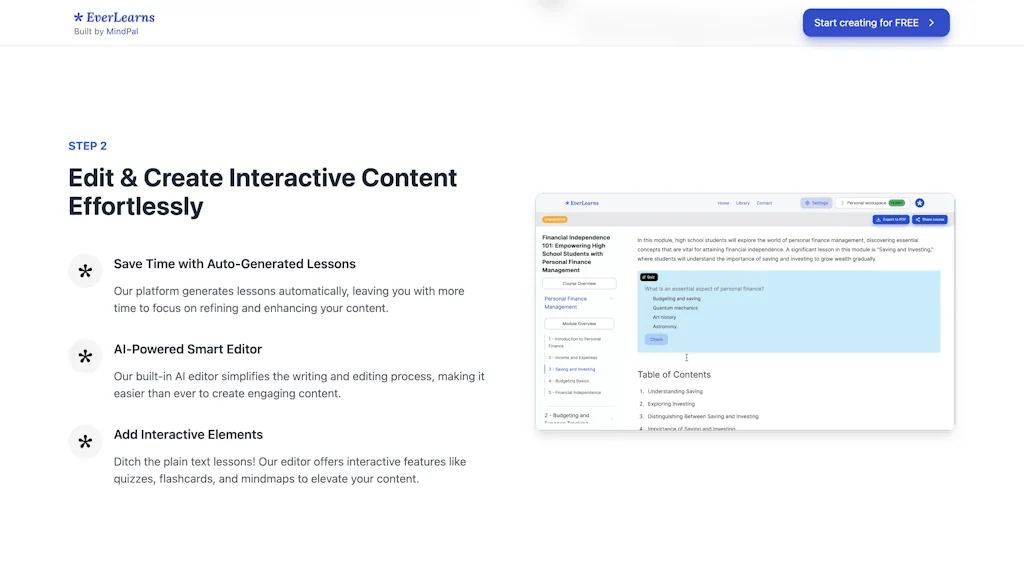
Task: Select the Budgeting and saving quiz answer
Action: [676, 298]
